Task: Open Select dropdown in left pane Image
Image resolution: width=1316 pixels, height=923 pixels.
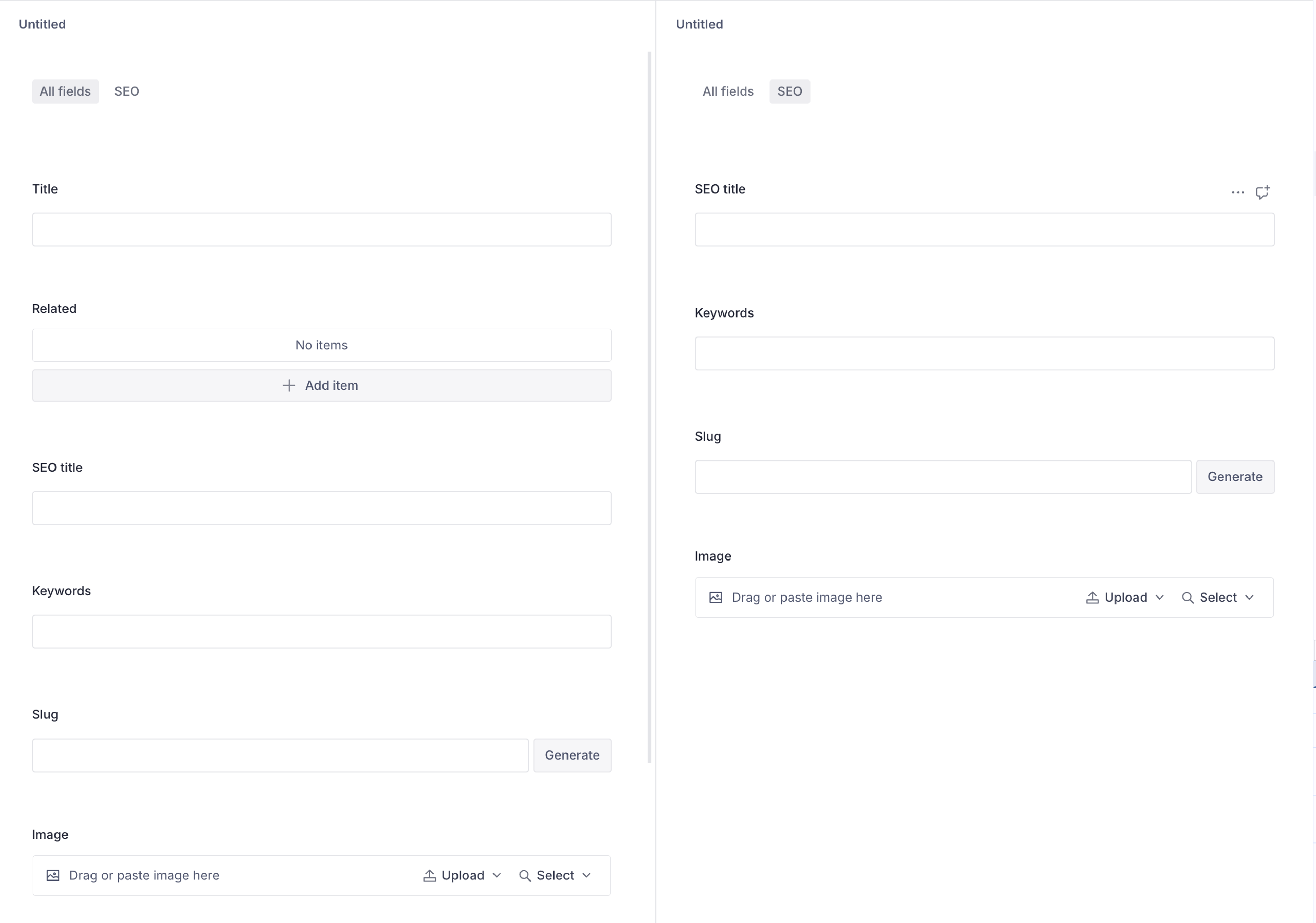Action: tap(555, 875)
